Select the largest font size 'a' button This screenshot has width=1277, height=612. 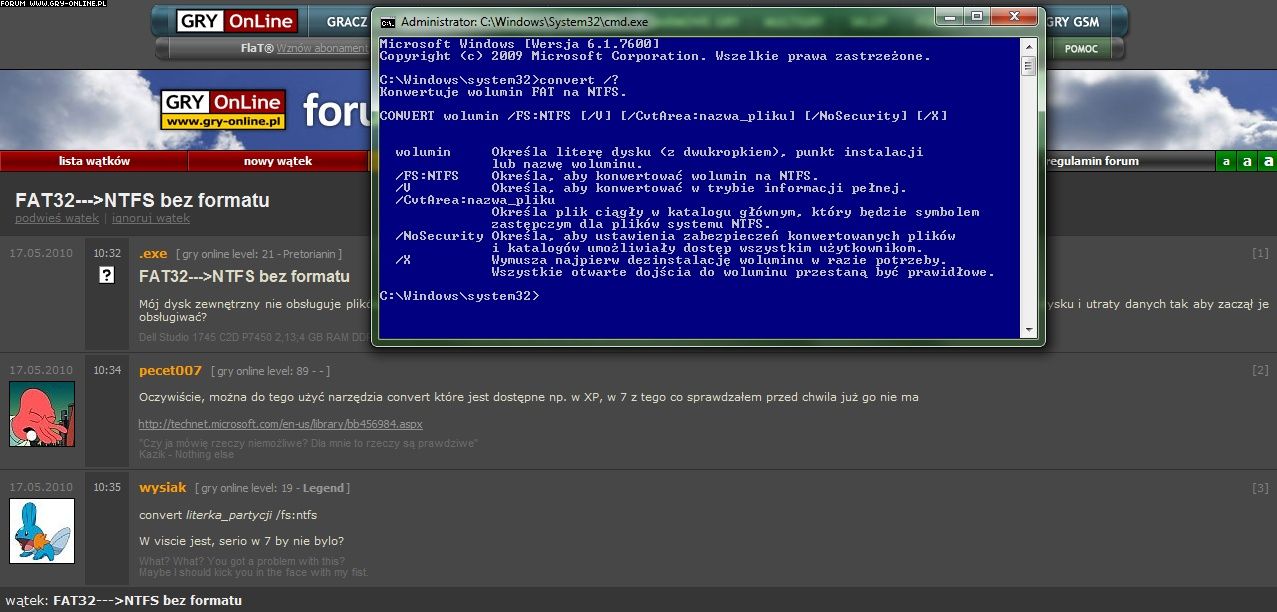coord(1268,161)
